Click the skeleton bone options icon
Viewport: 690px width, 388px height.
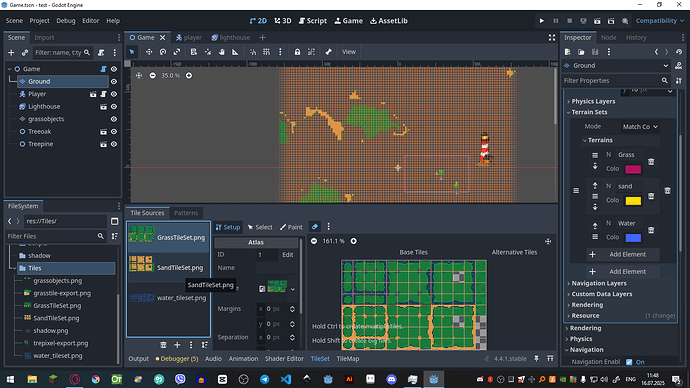[328, 52]
